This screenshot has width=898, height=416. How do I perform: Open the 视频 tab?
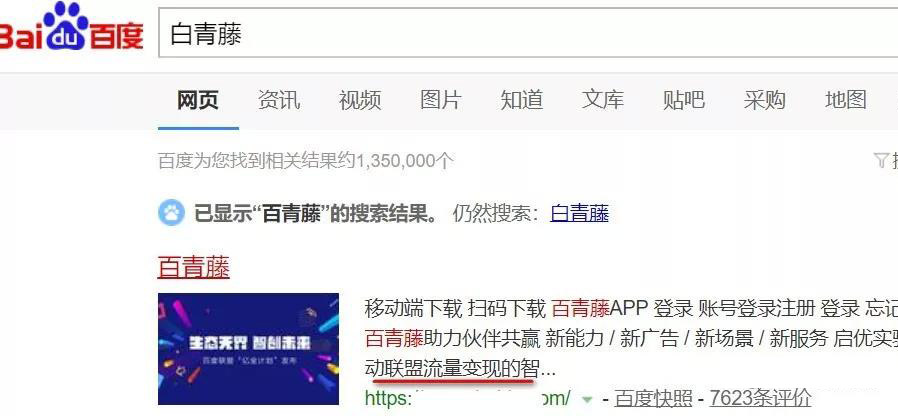(x=360, y=100)
